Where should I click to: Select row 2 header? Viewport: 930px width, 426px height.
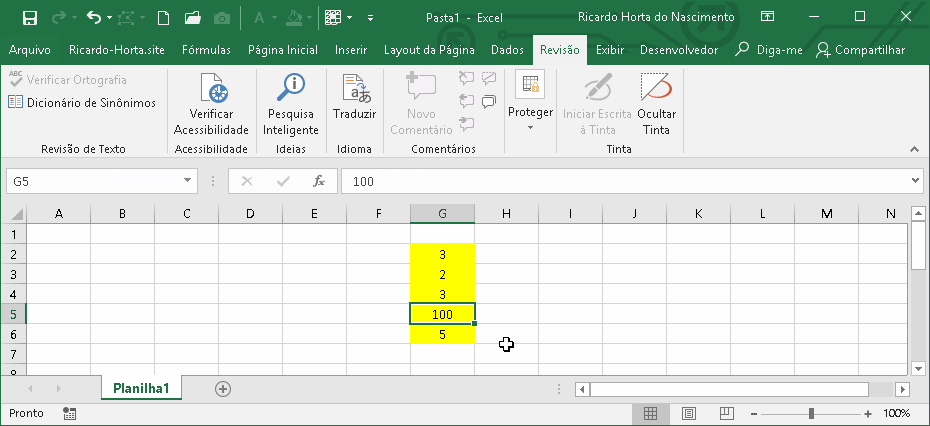[14, 254]
